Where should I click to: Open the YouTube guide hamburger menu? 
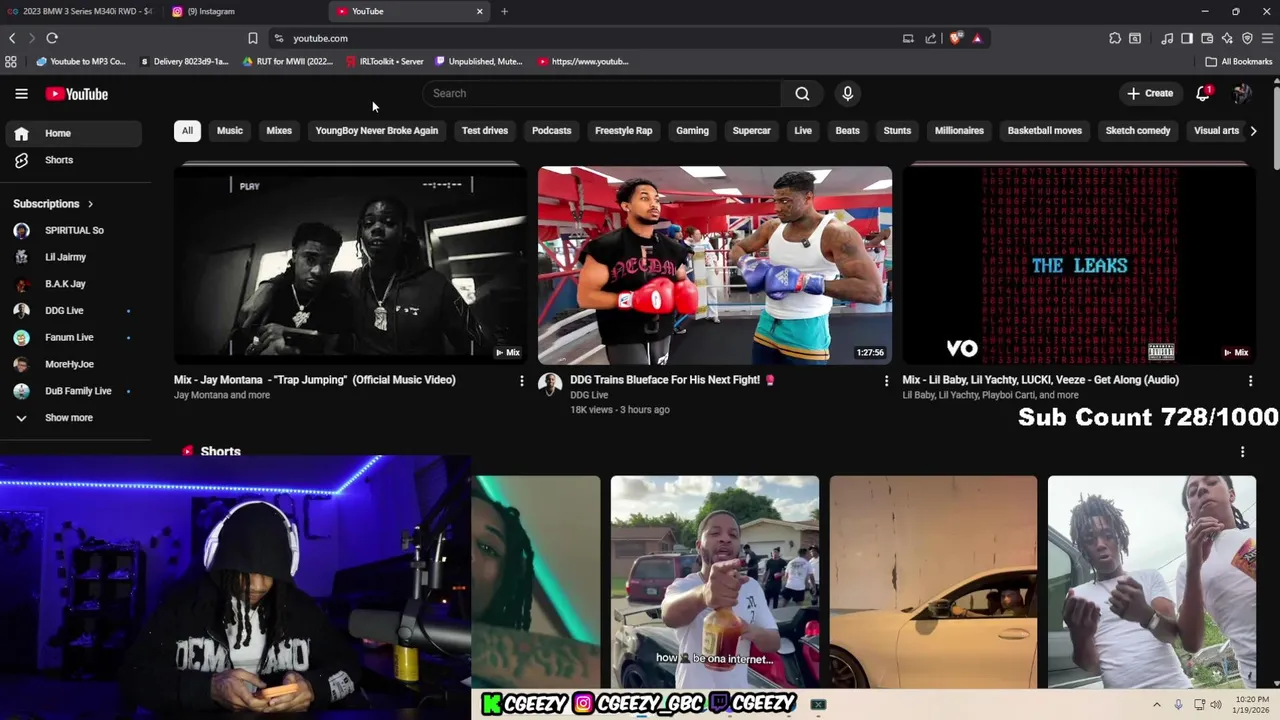click(x=21, y=94)
